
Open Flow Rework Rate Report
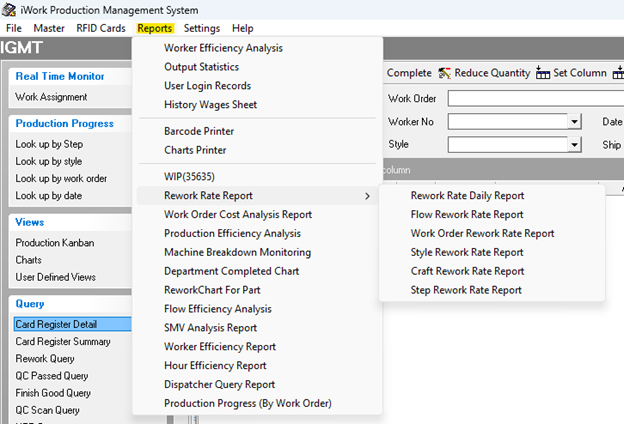pos(467,214)
